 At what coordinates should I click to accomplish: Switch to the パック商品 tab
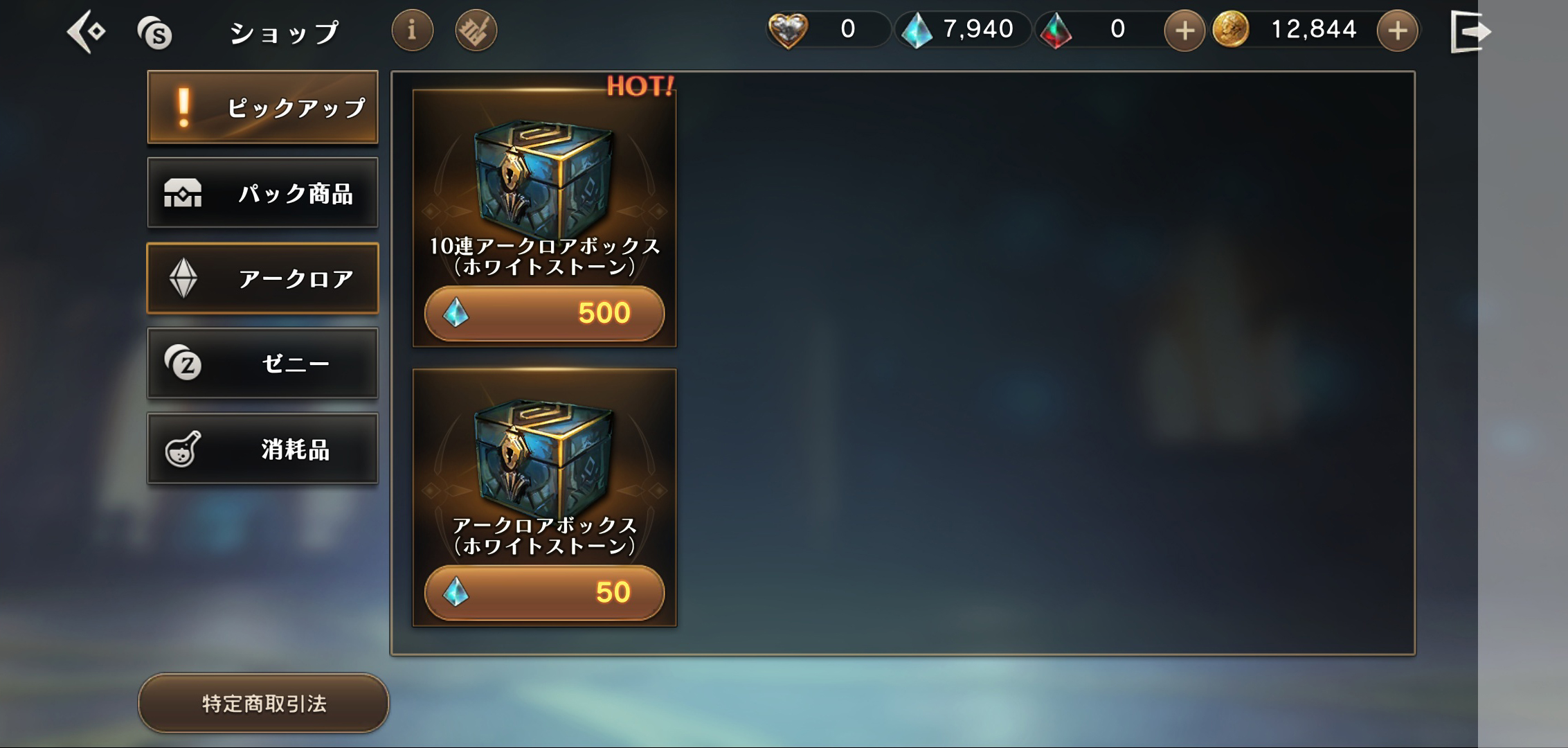click(262, 193)
